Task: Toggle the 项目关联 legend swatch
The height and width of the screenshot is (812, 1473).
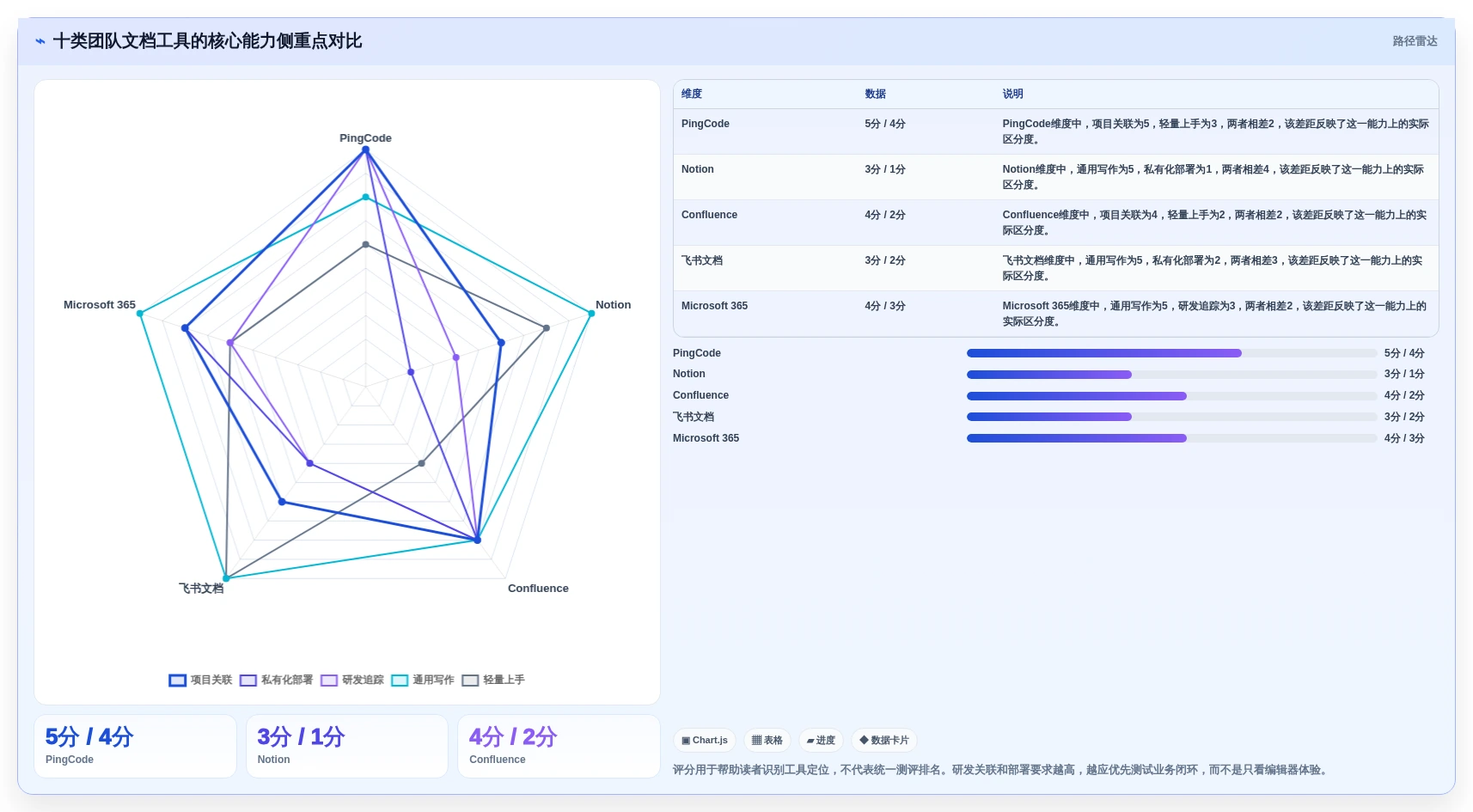Action: click(178, 681)
